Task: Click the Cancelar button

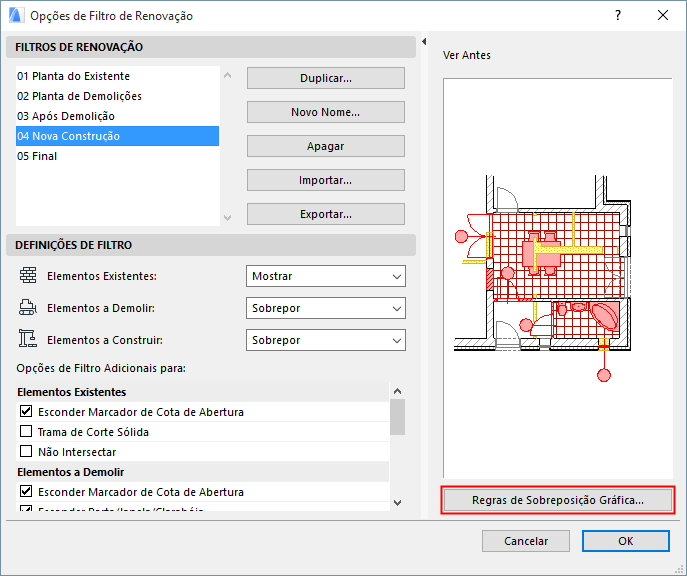Action: click(x=526, y=541)
